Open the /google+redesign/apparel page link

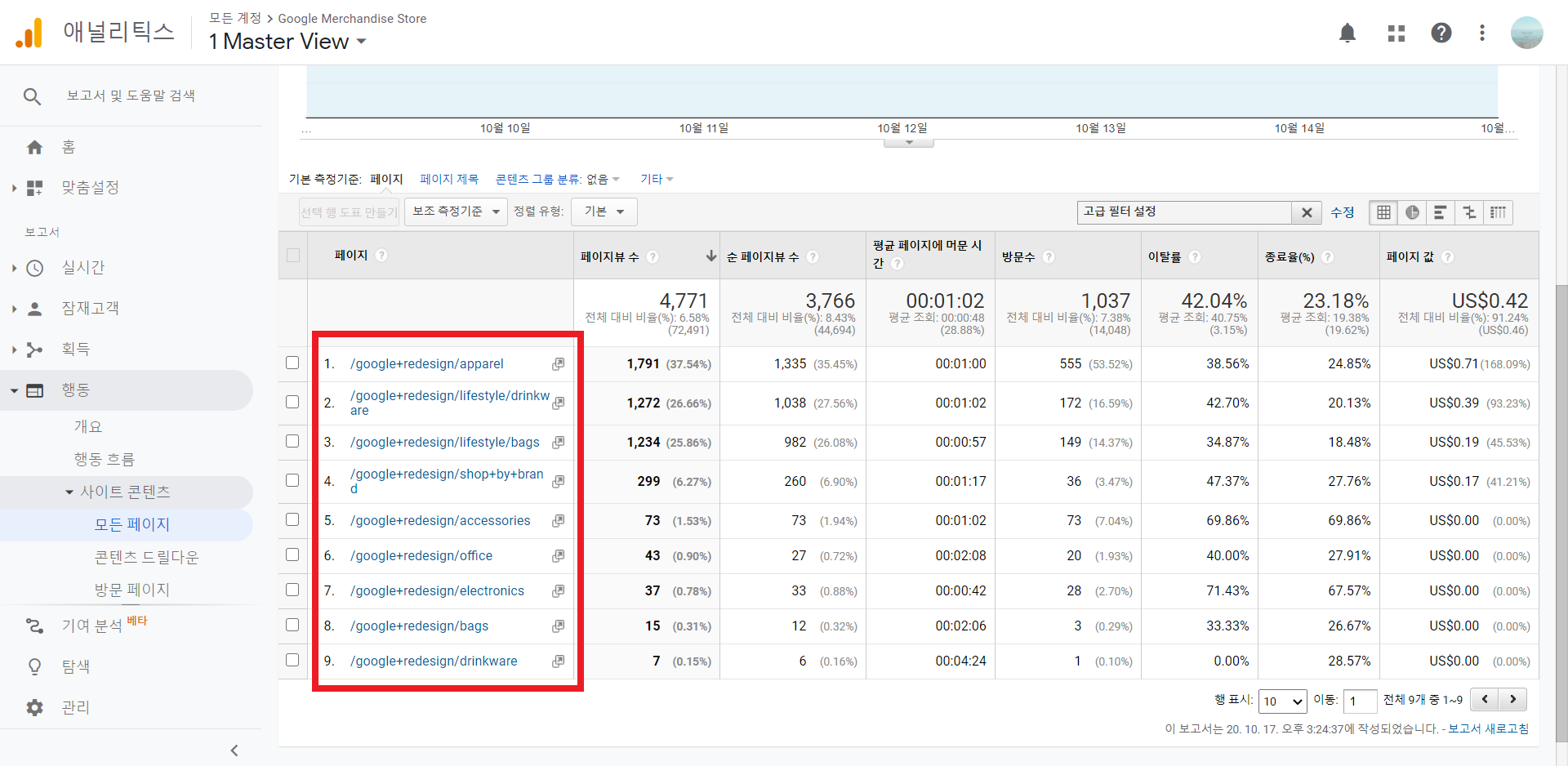click(x=427, y=364)
